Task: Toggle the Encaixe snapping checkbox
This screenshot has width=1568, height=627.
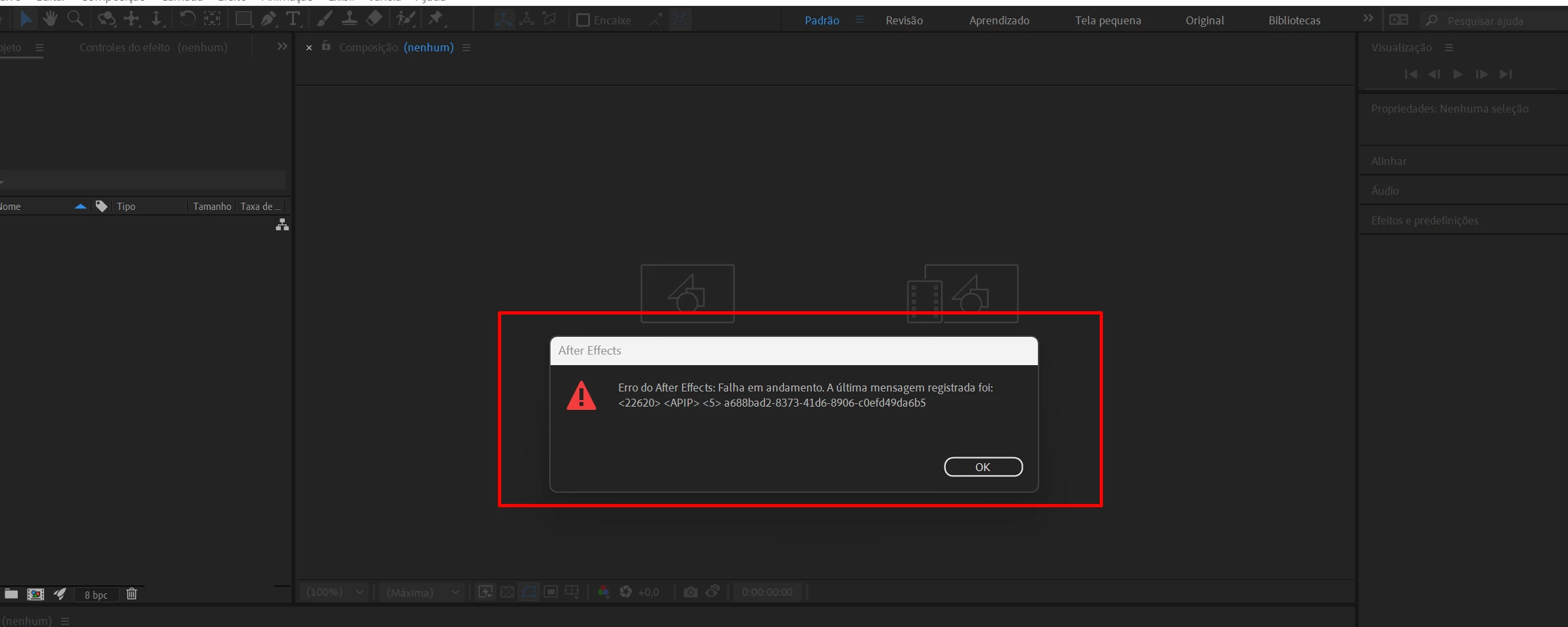Action: click(583, 20)
